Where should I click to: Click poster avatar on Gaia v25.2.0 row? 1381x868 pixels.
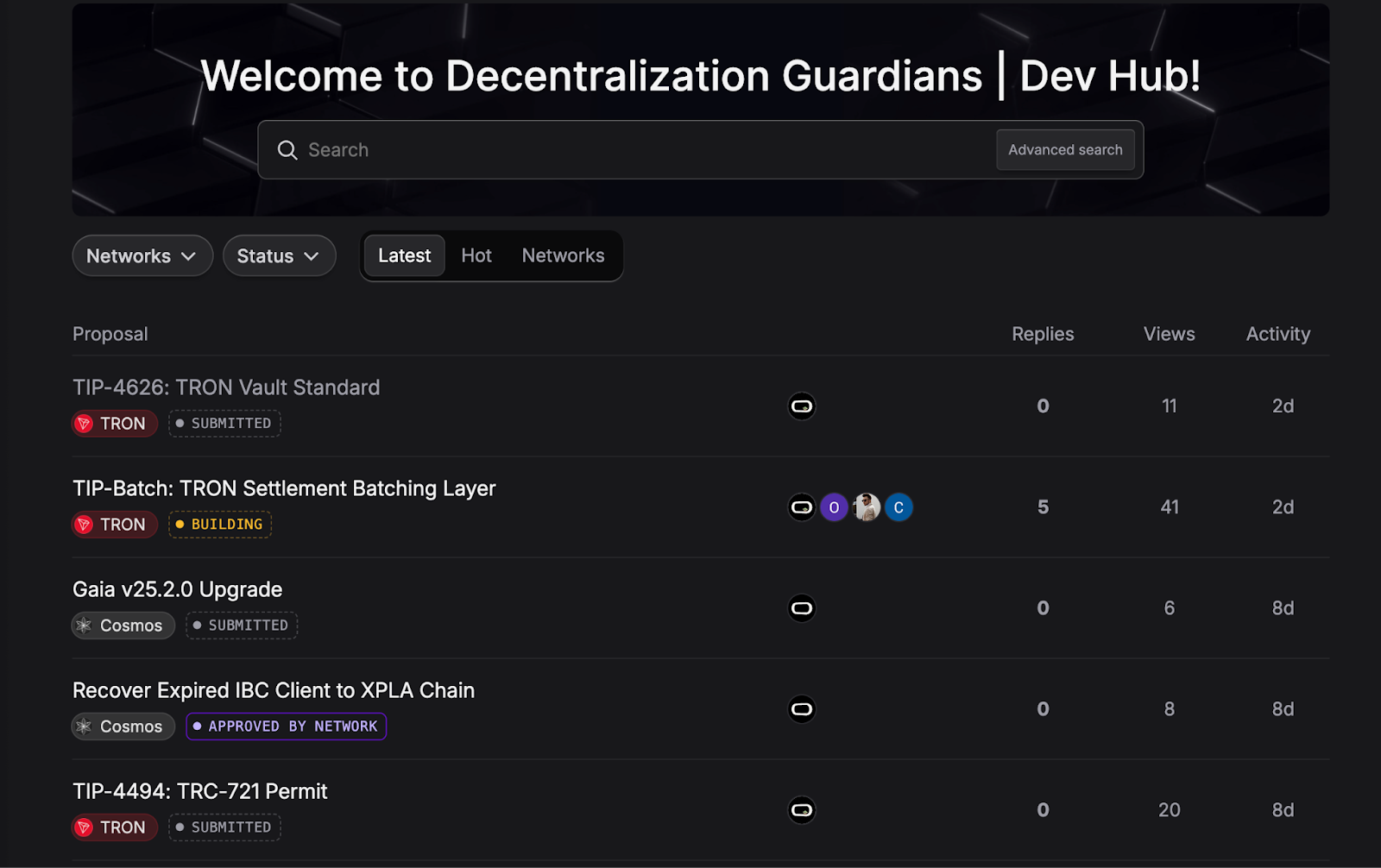coord(802,608)
